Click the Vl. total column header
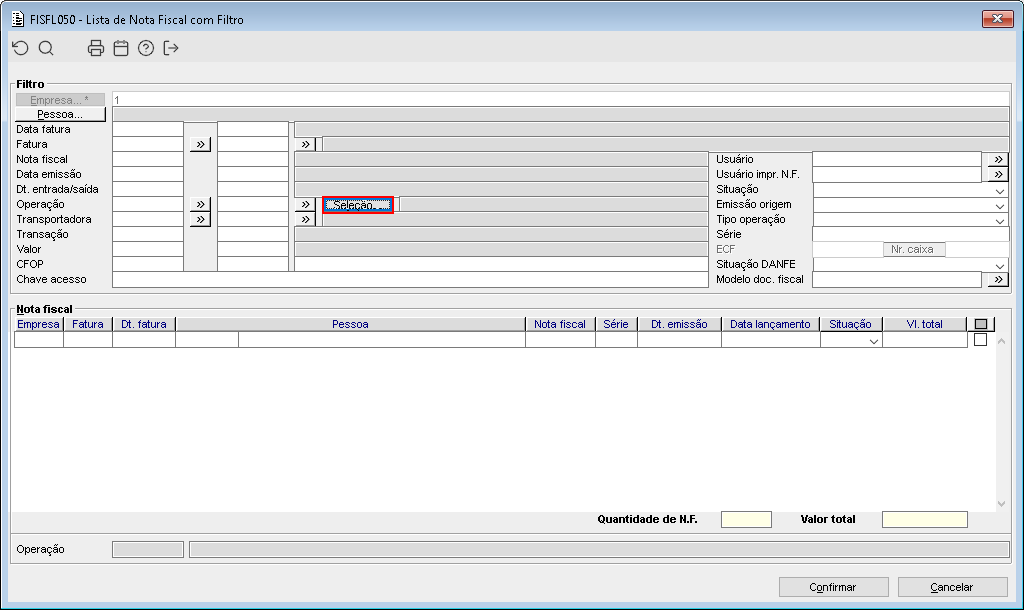 coord(925,324)
